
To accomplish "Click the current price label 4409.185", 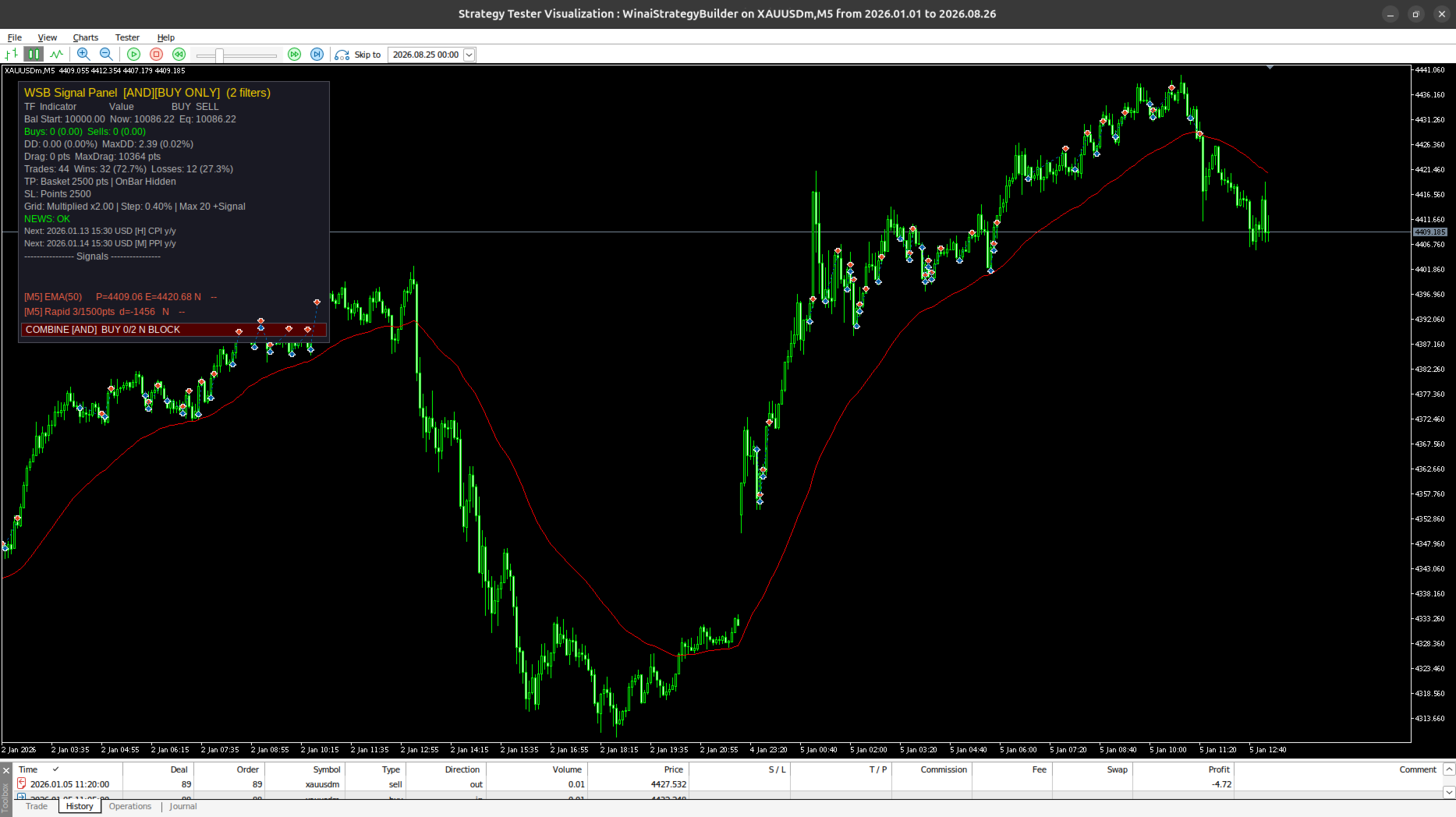I will (x=1430, y=232).
